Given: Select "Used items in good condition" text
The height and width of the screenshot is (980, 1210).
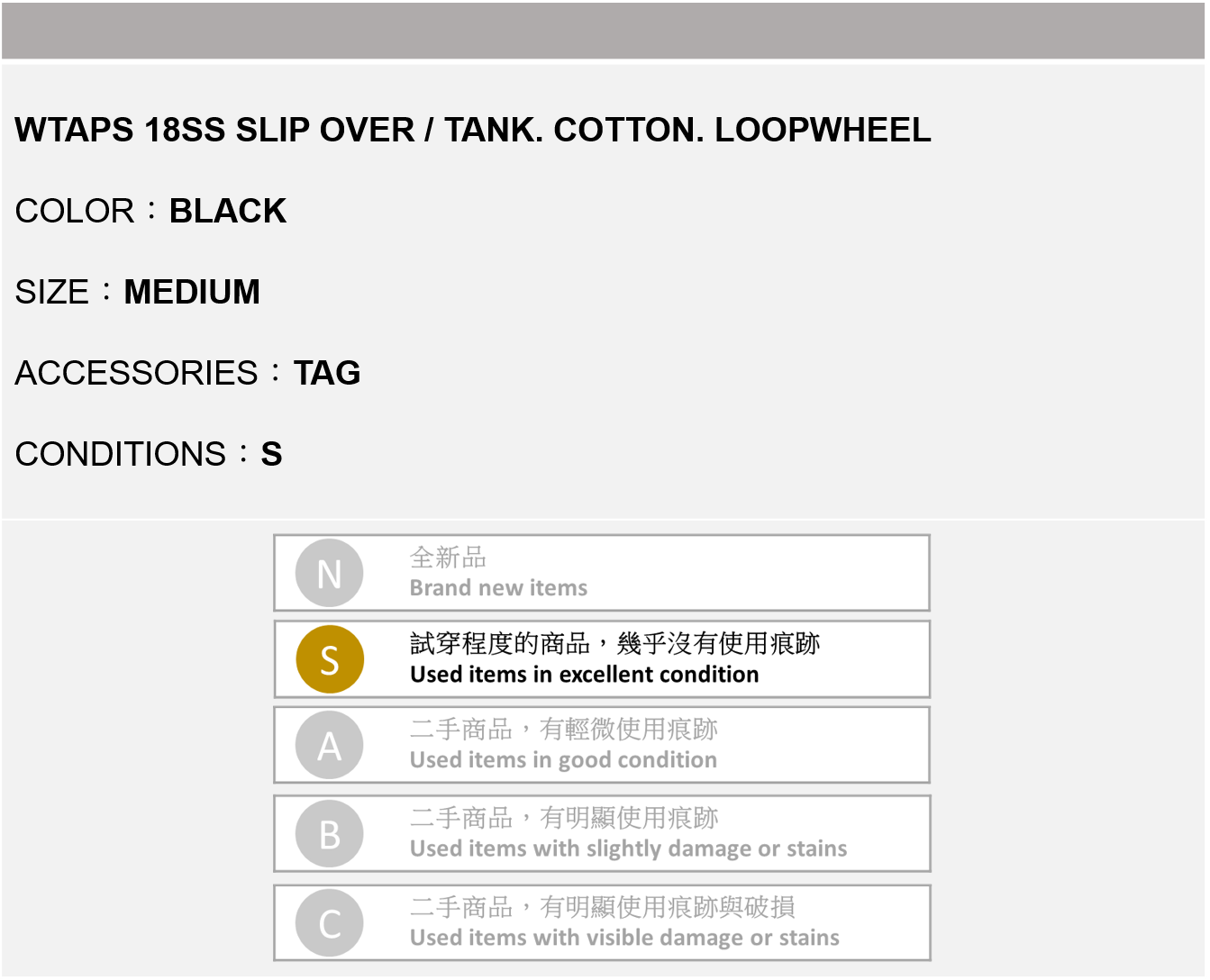Looking at the screenshot, I should pos(563,760).
